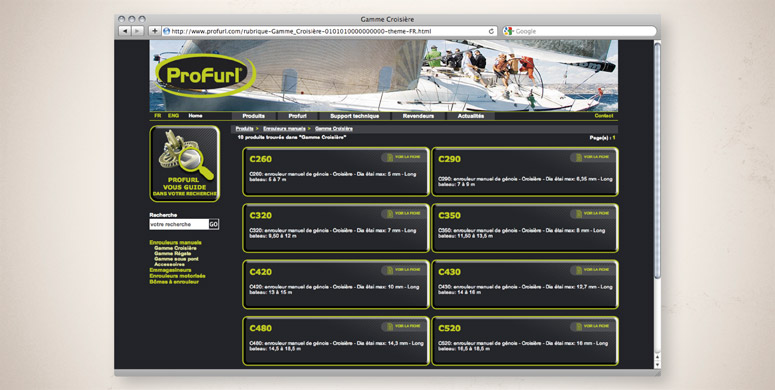Open the Contact link
This screenshot has width=775, height=390.
(604, 116)
